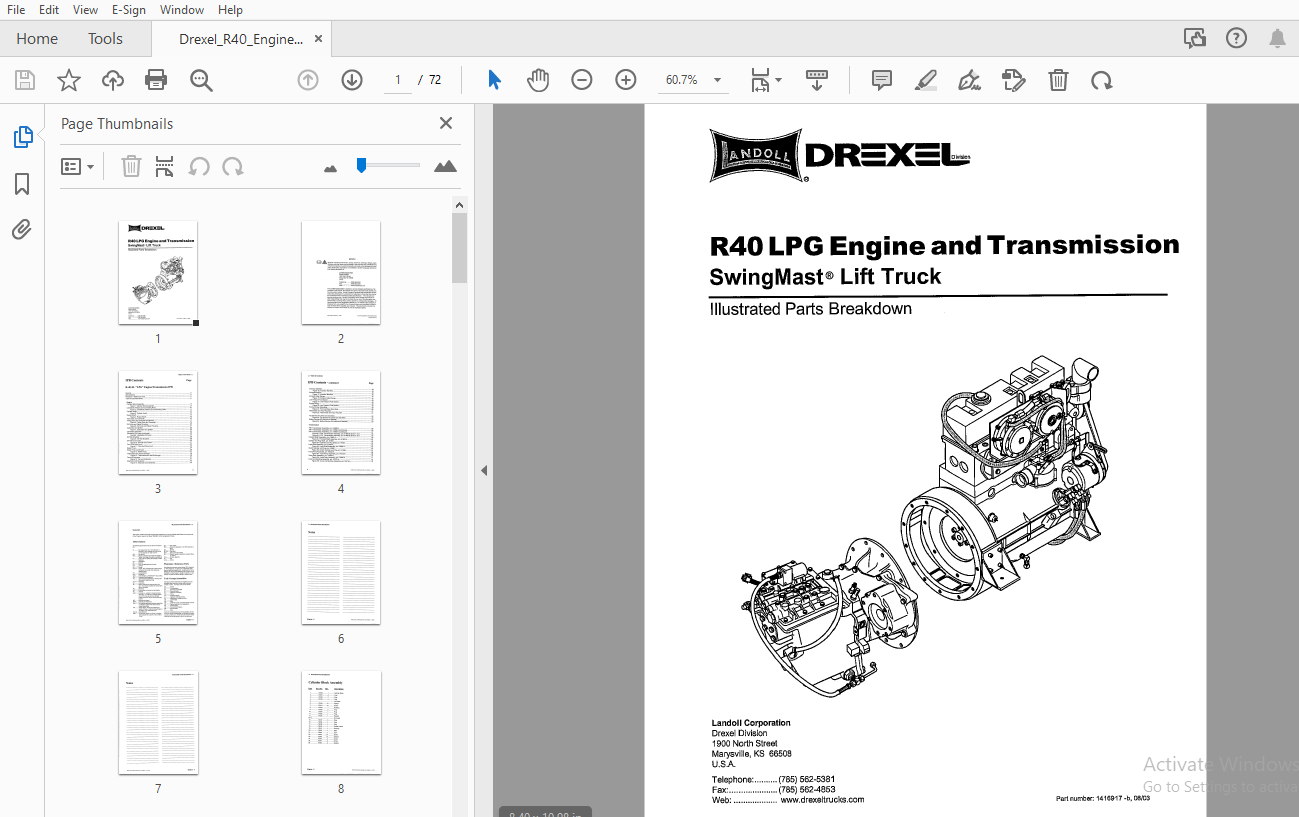The image size is (1299, 817).
Task: Add a sticky note comment
Action: coord(882,80)
